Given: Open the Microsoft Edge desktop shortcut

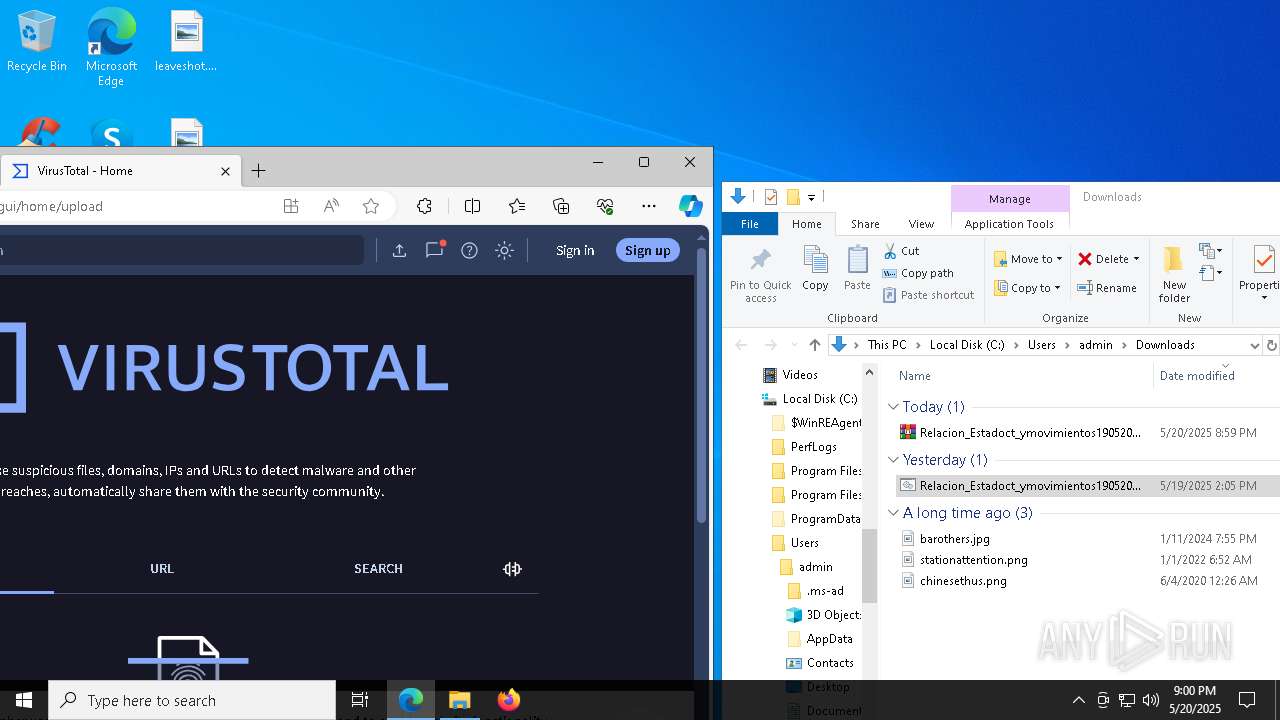Looking at the screenshot, I should point(111,47).
